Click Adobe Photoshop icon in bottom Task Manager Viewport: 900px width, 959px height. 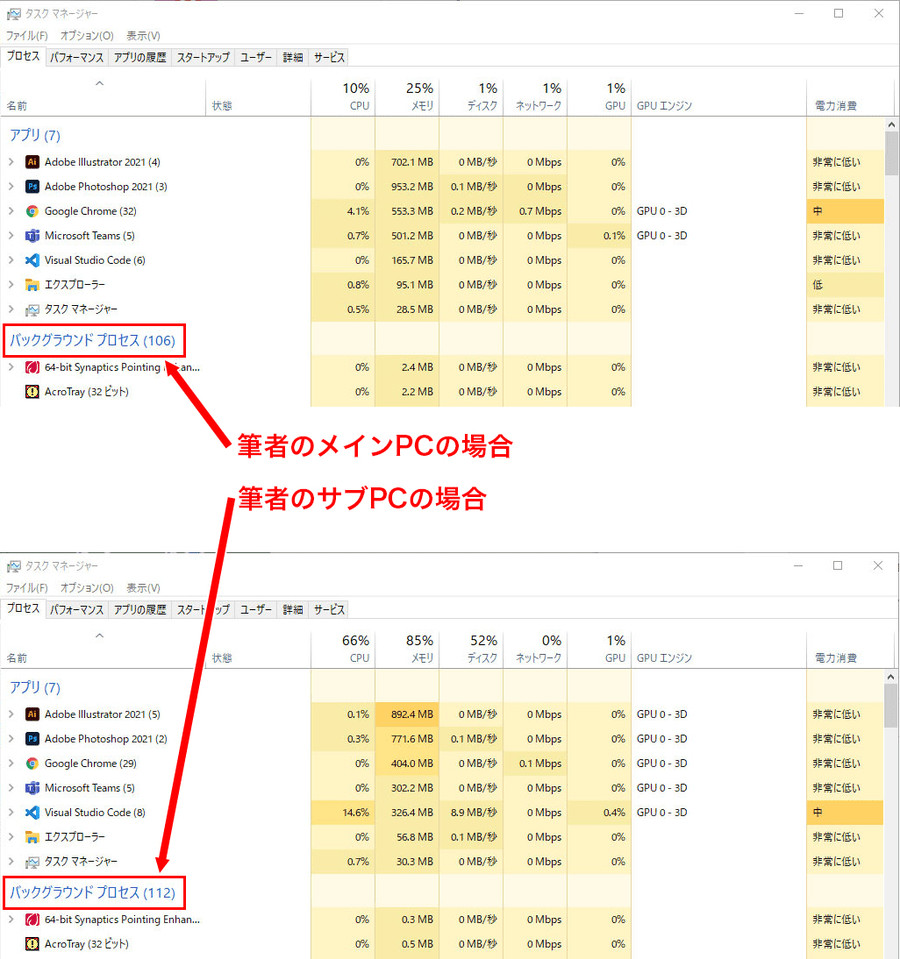(32, 739)
